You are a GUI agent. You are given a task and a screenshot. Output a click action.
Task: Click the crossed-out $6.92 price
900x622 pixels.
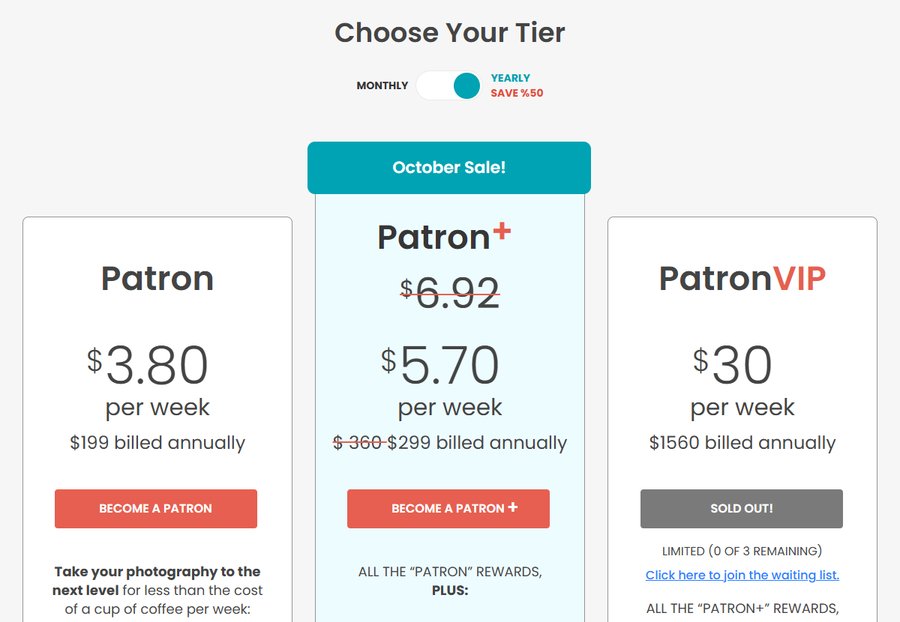450,293
